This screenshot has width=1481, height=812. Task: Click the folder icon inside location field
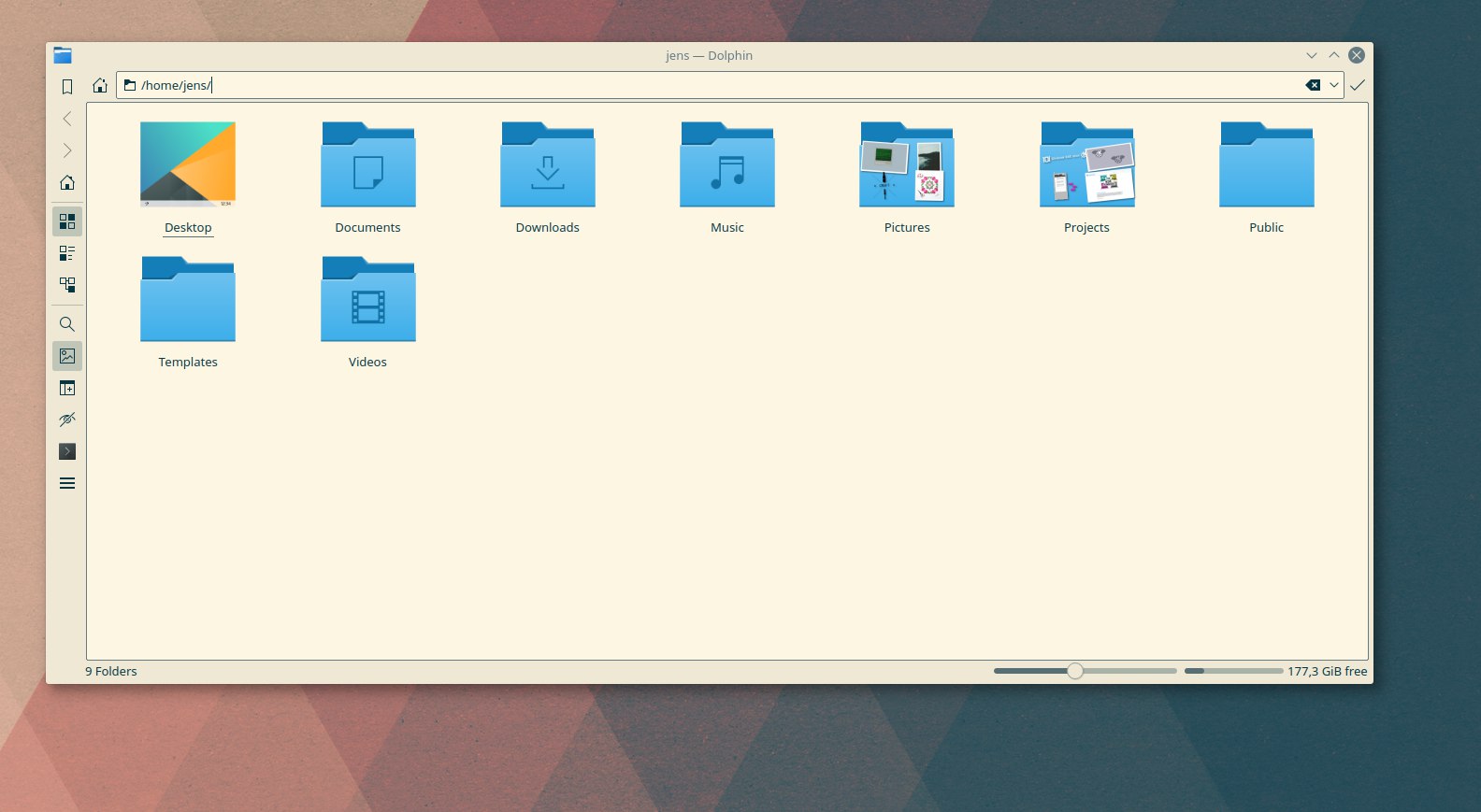click(130, 85)
